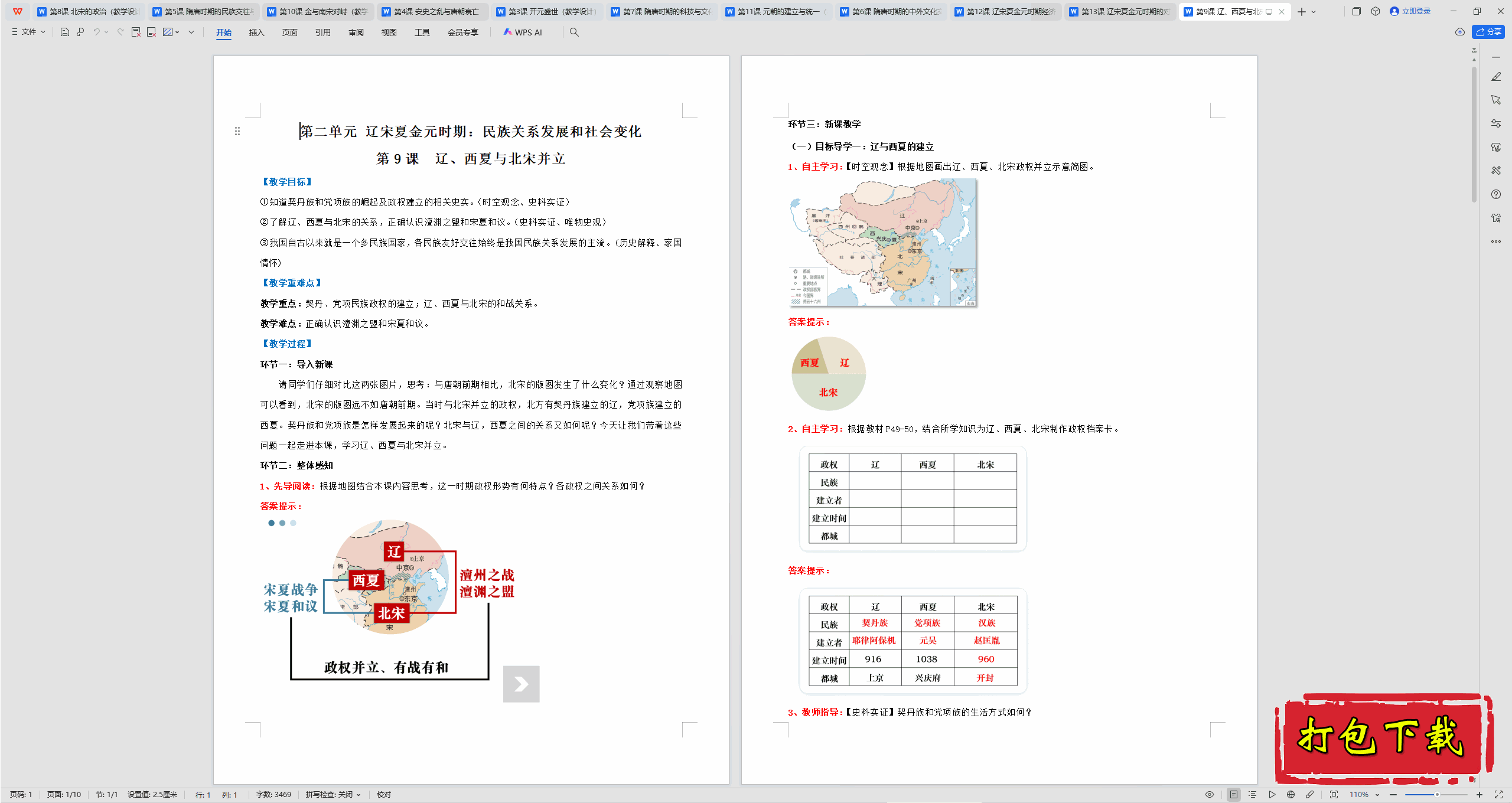Toggle page layout view button
The image size is (1512, 803).
tap(1234, 795)
